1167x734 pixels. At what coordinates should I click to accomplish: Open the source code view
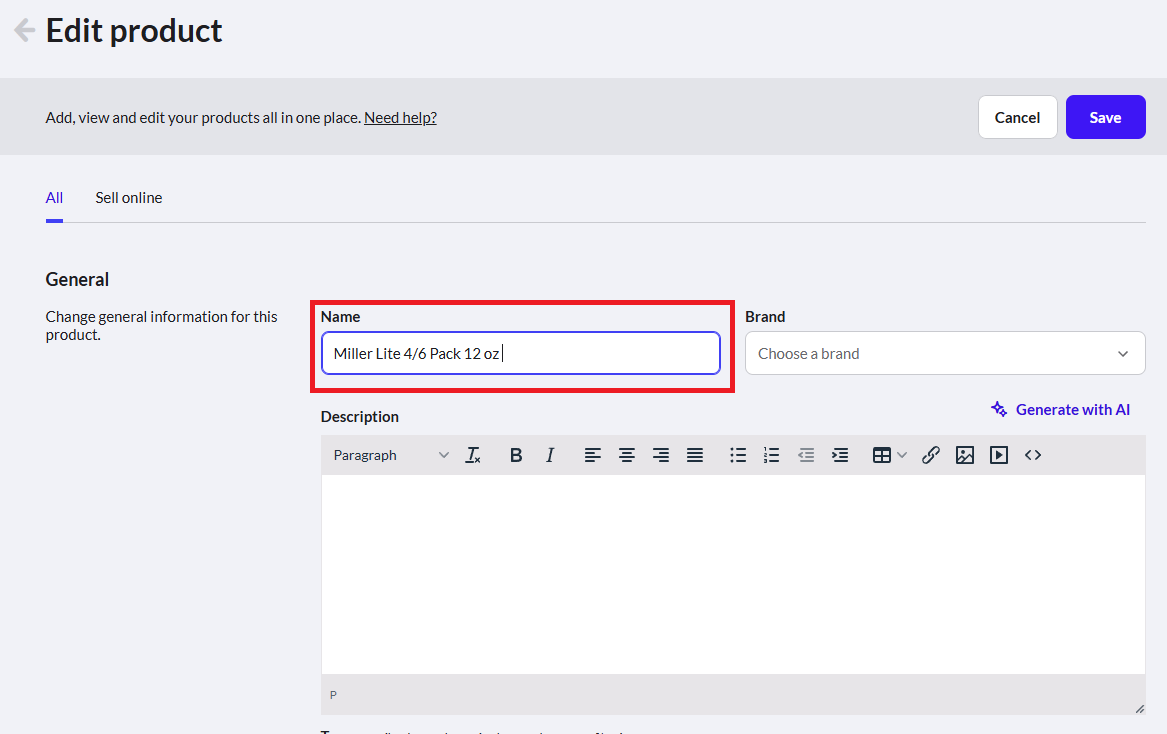point(1033,455)
